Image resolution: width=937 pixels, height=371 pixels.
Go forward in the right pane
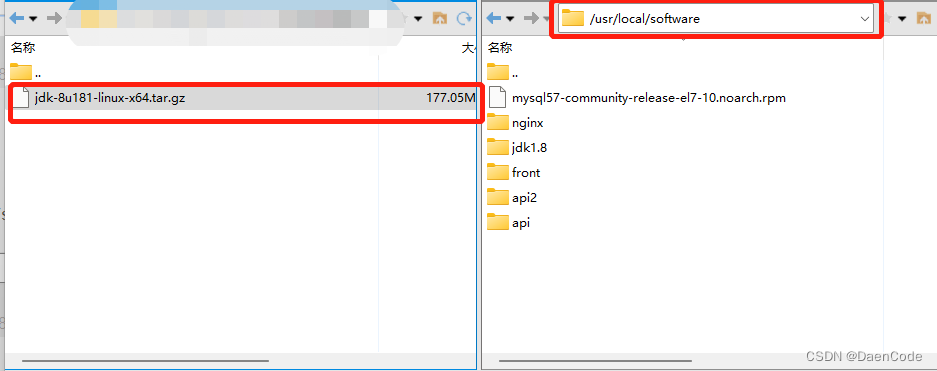click(x=531, y=19)
